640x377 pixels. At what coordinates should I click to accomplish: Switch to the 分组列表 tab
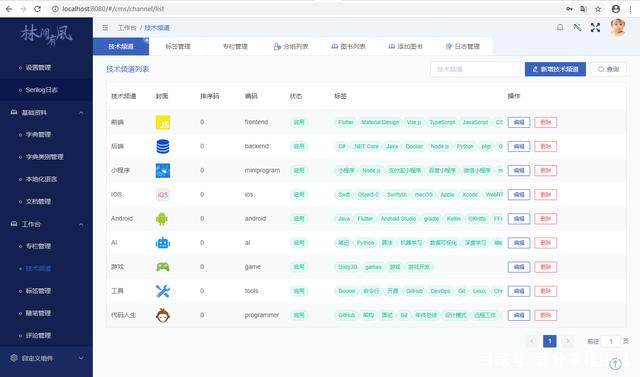[291, 47]
